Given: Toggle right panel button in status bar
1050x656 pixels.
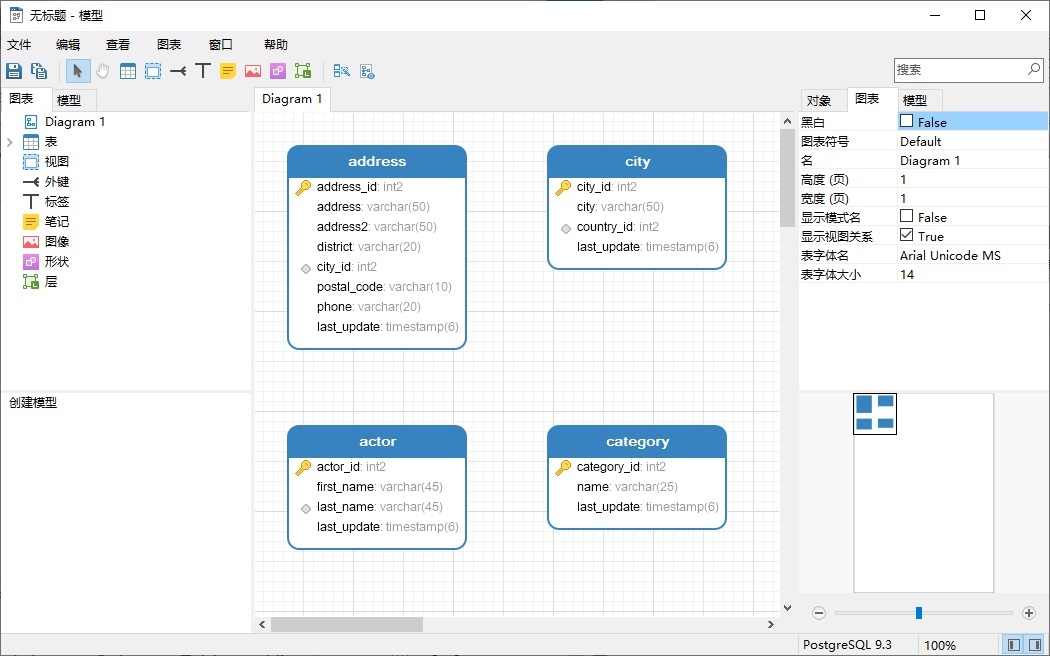Looking at the screenshot, I should coord(1035,645).
